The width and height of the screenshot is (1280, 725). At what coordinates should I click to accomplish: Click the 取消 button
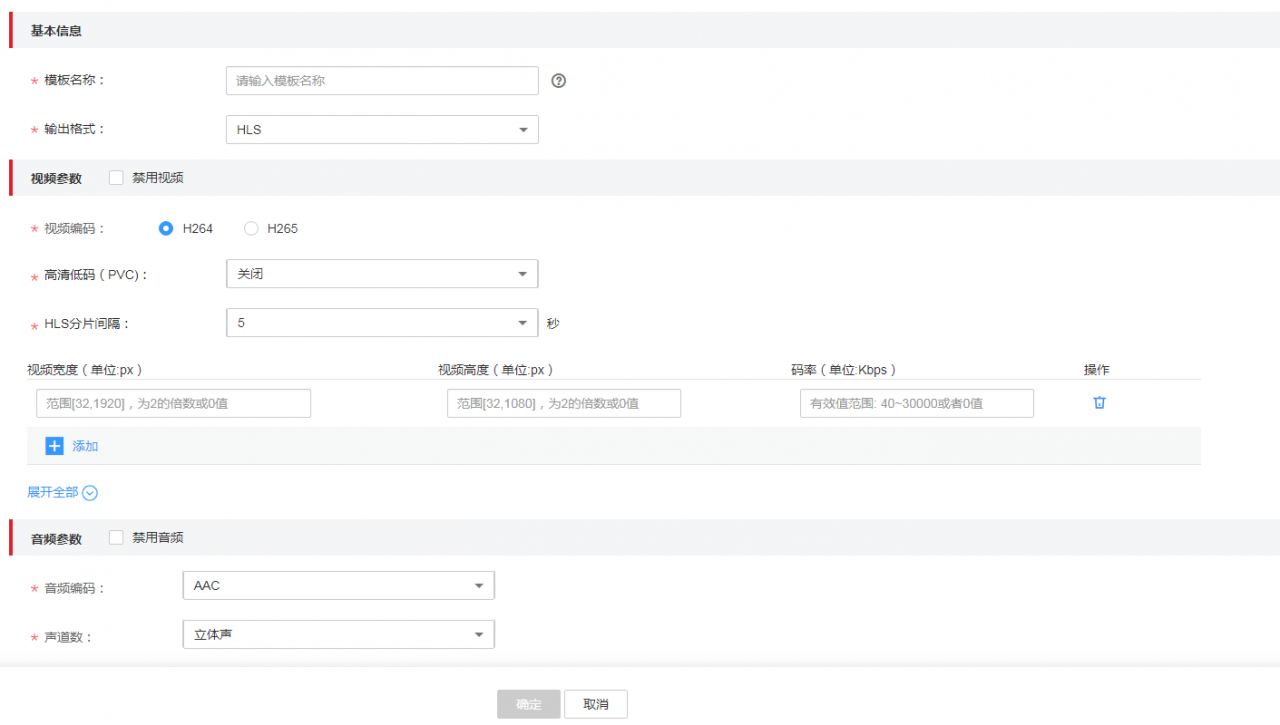[596, 704]
